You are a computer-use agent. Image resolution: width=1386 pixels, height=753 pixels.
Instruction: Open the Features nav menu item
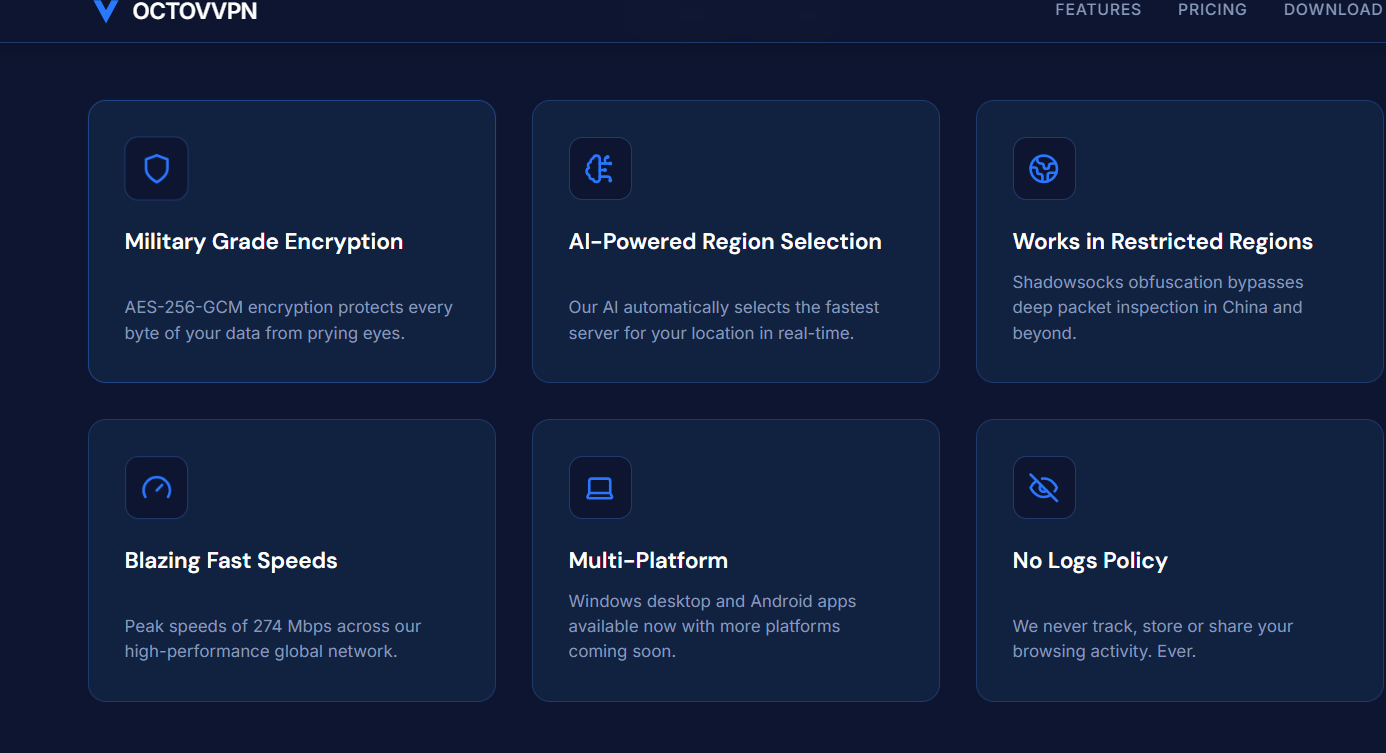pos(1098,10)
